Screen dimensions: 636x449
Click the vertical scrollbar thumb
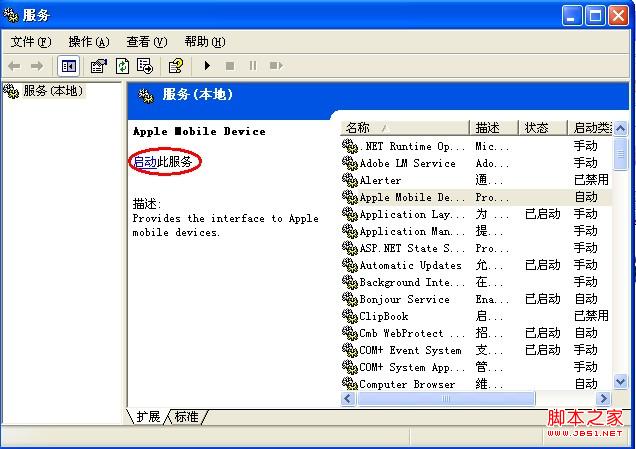click(620, 154)
